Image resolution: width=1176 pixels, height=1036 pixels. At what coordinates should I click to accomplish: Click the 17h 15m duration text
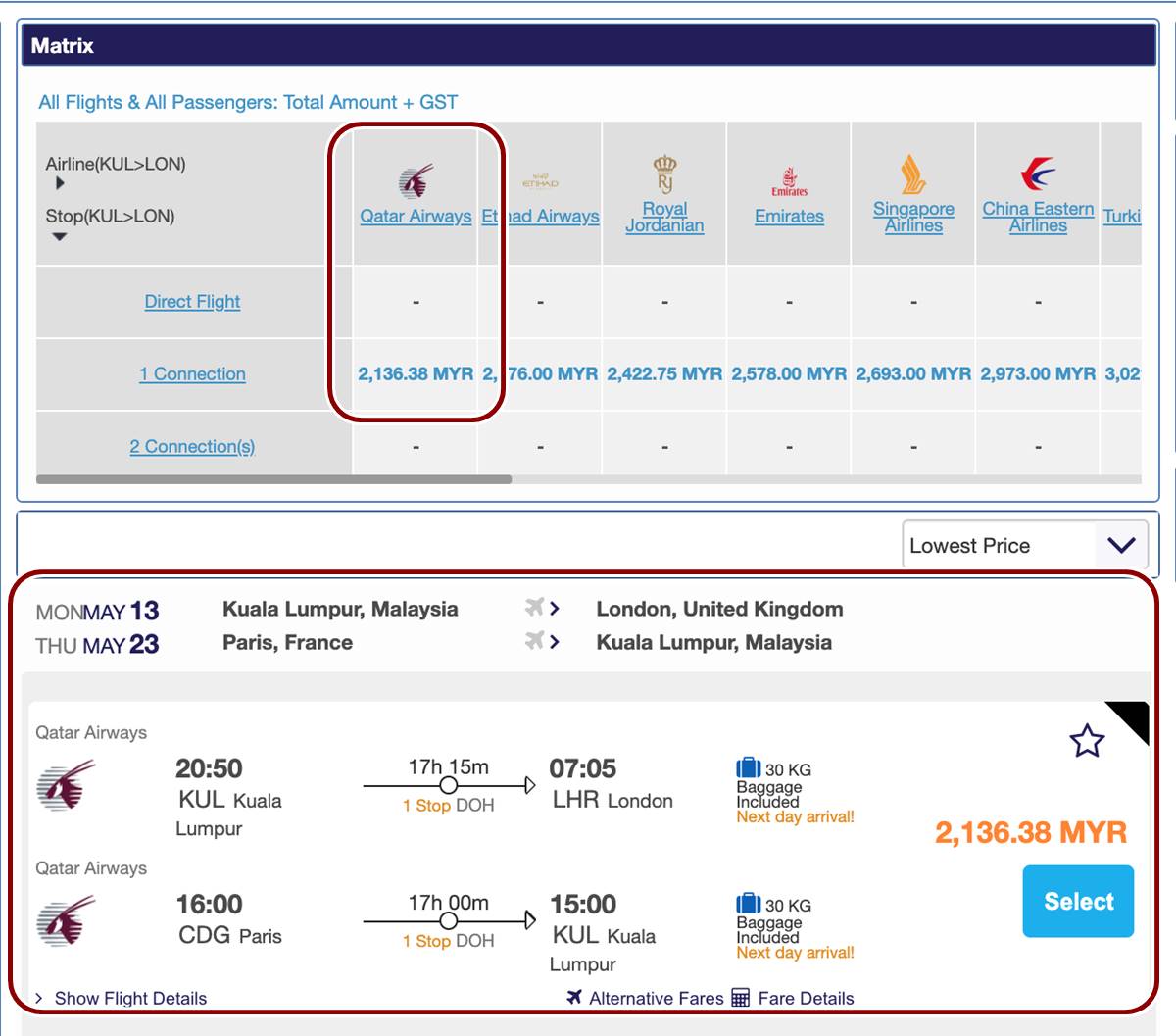click(448, 766)
